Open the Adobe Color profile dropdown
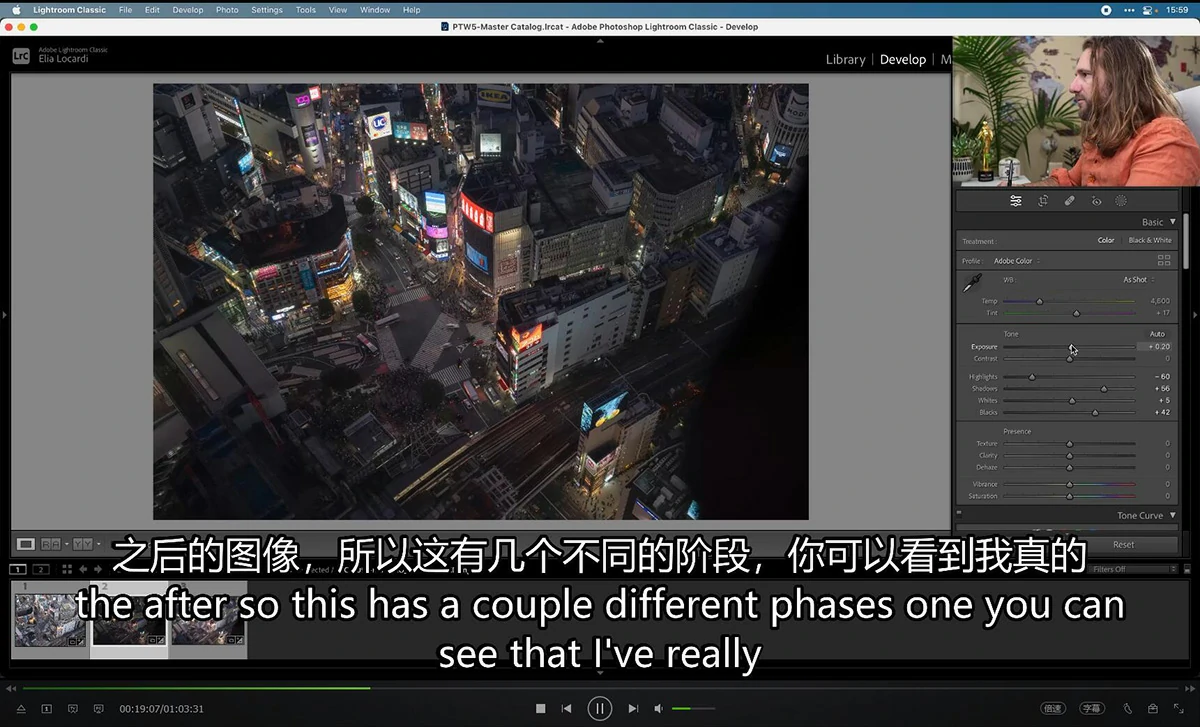This screenshot has width=1200, height=727. [x=1015, y=261]
